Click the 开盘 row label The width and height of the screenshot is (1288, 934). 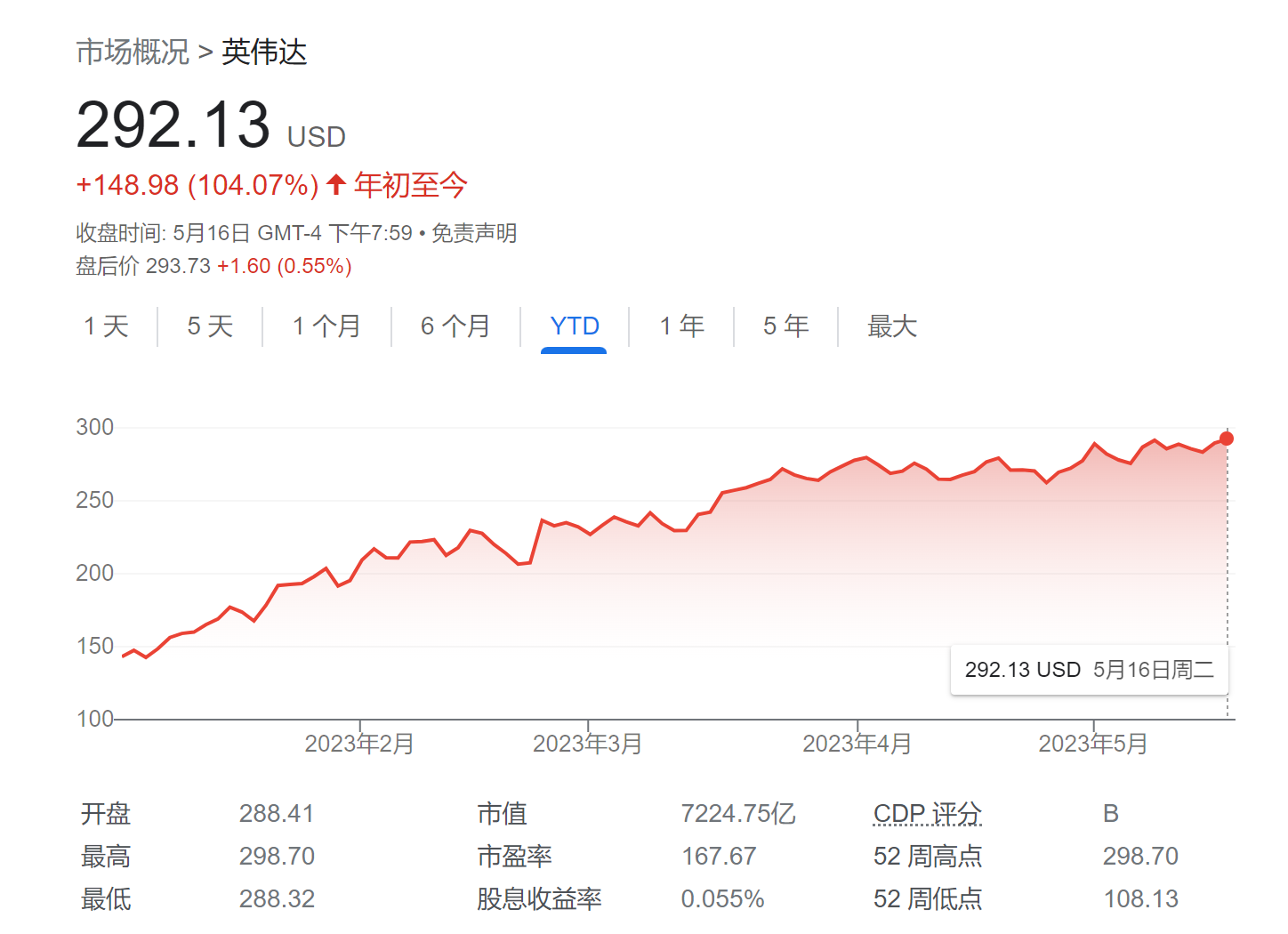106,814
